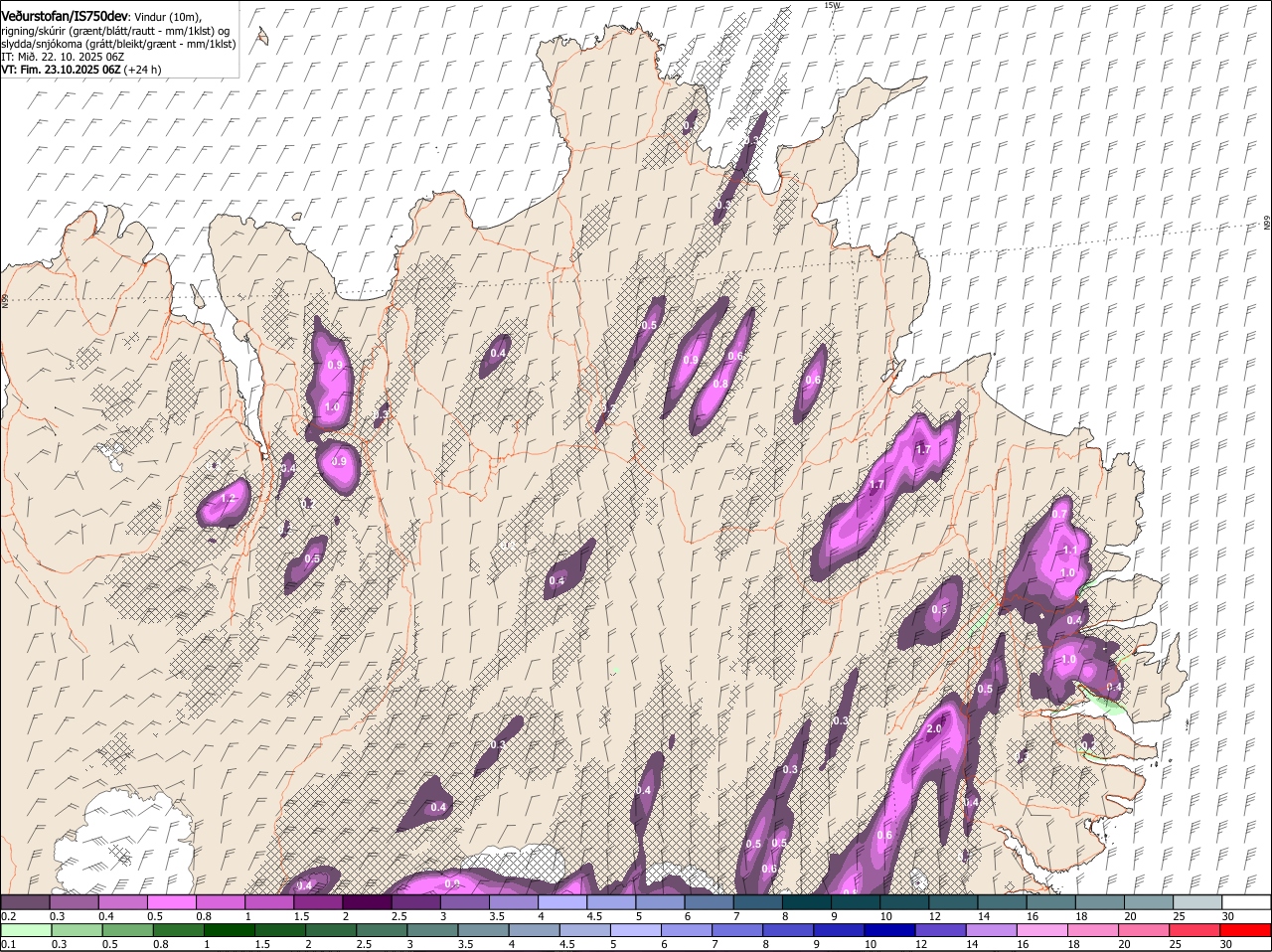The width and height of the screenshot is (1272, 952).
Task: Click the 2.0 precipitation value on the map
Action: 933,728
